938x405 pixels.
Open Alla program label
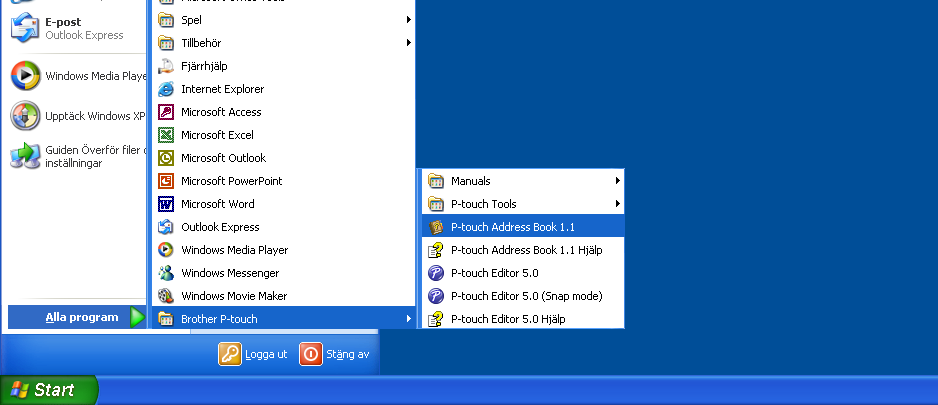(82, 317)
